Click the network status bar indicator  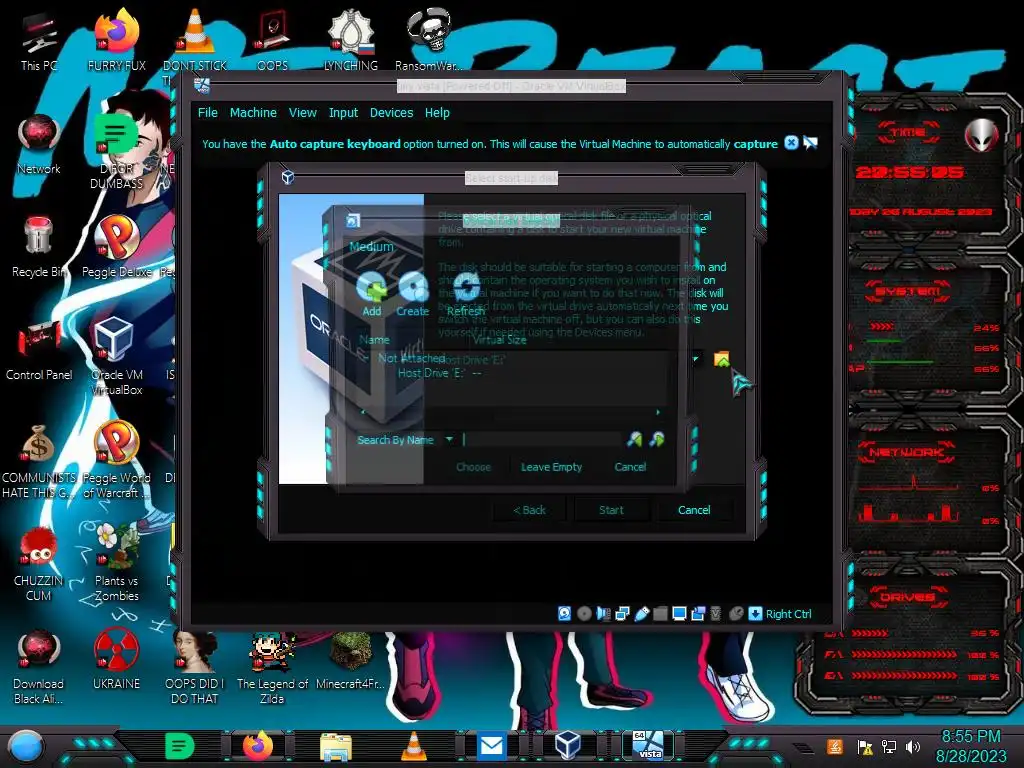point(622,614)
